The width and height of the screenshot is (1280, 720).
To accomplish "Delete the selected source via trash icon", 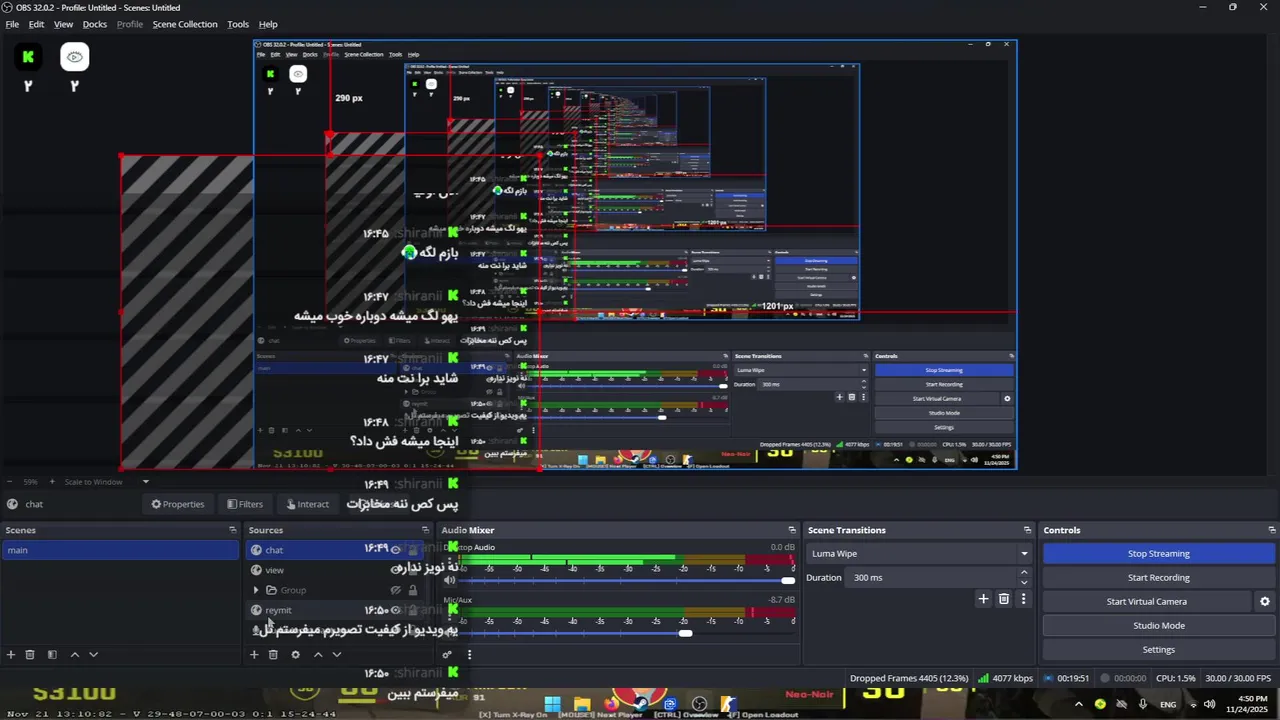I will click(x=273, y=654).
